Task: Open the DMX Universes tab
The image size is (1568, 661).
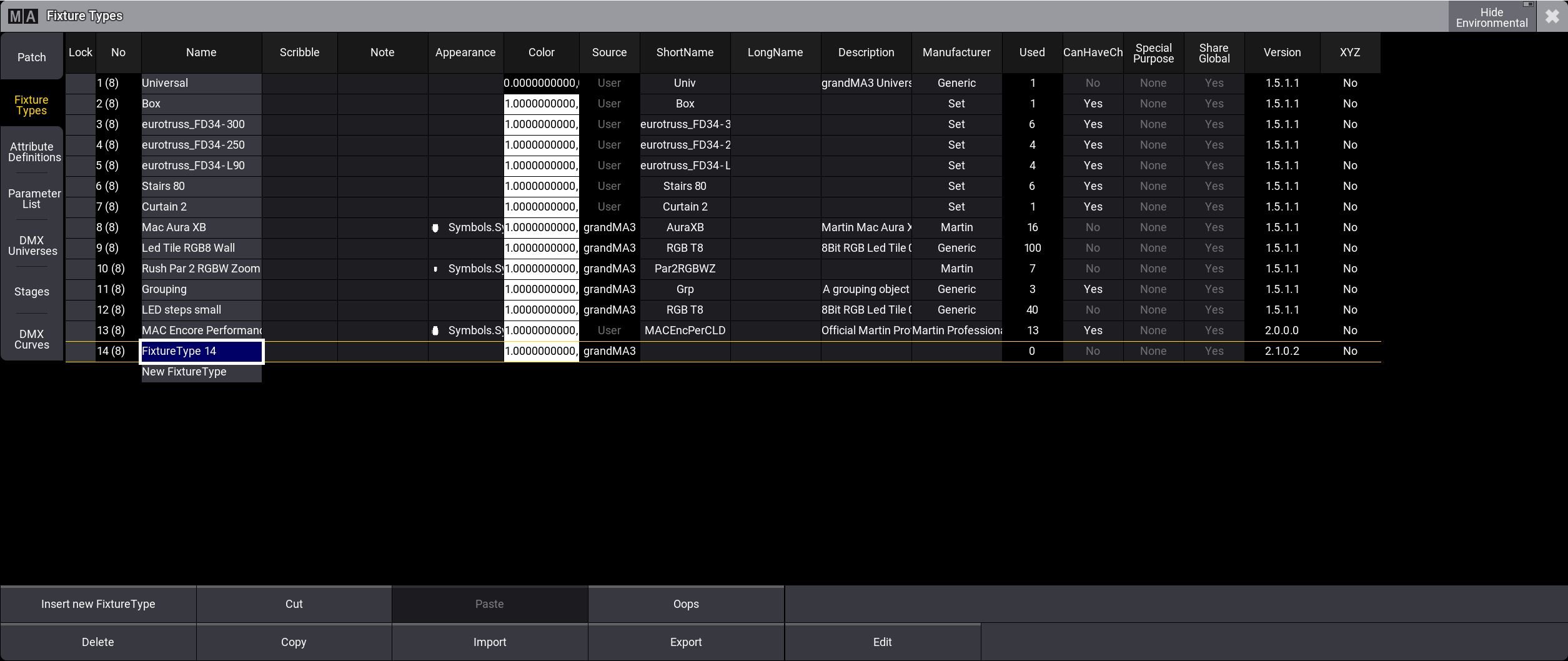Action: [32, 246]
